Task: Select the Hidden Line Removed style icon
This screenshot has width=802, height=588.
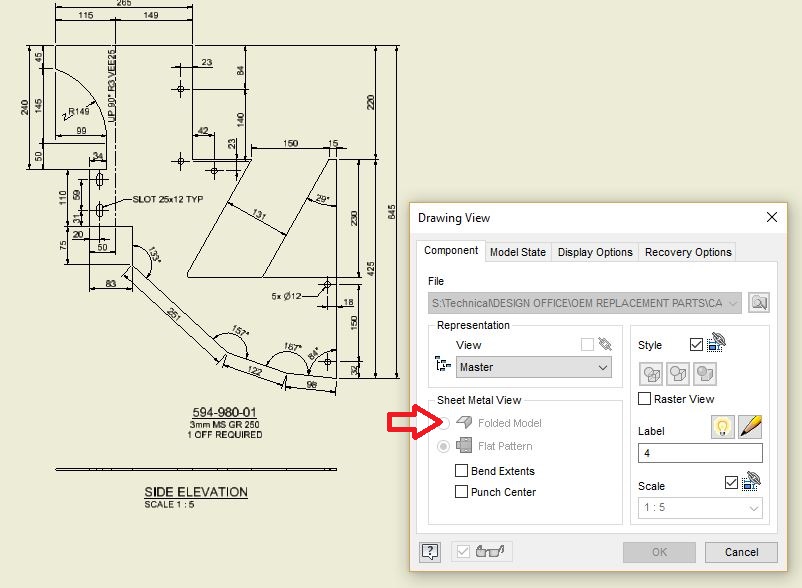Action: 678,373
